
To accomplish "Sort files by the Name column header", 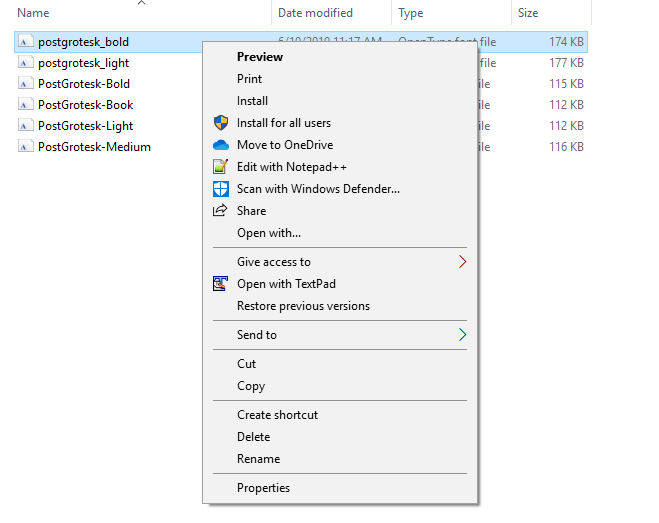I will point(33,13).
